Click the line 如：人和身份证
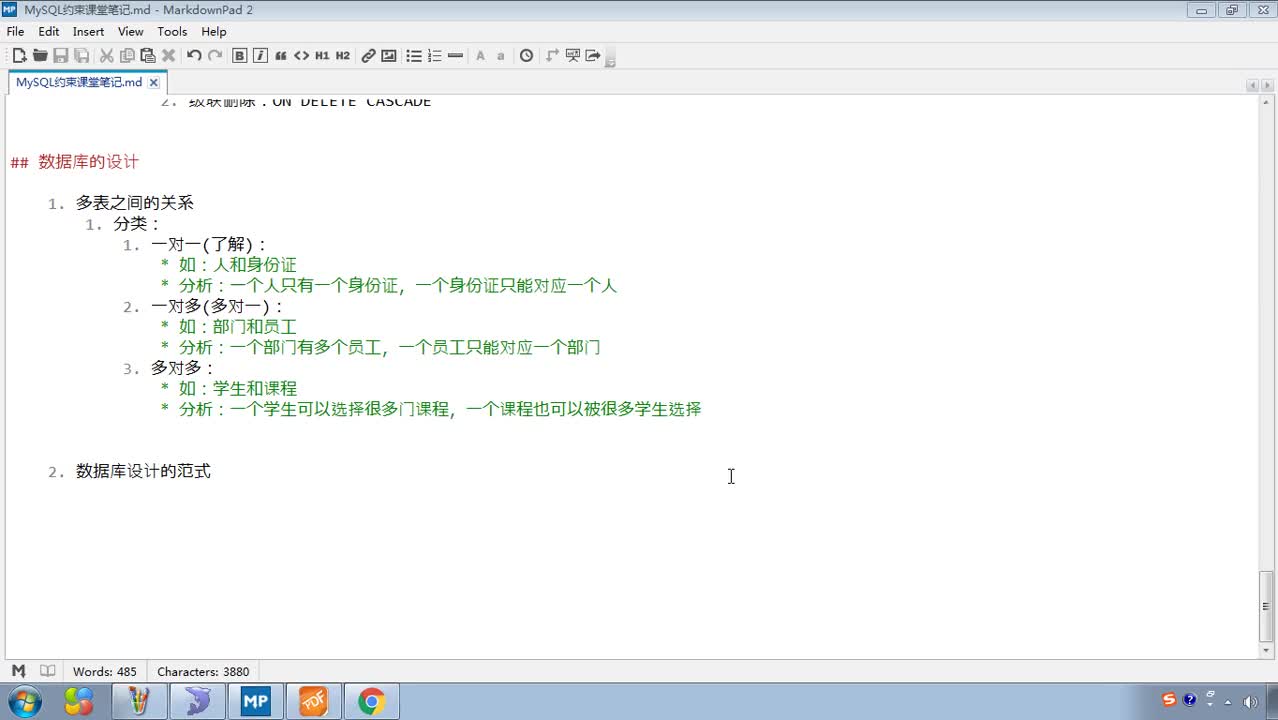1278x720 pixels. pos(238,265)
